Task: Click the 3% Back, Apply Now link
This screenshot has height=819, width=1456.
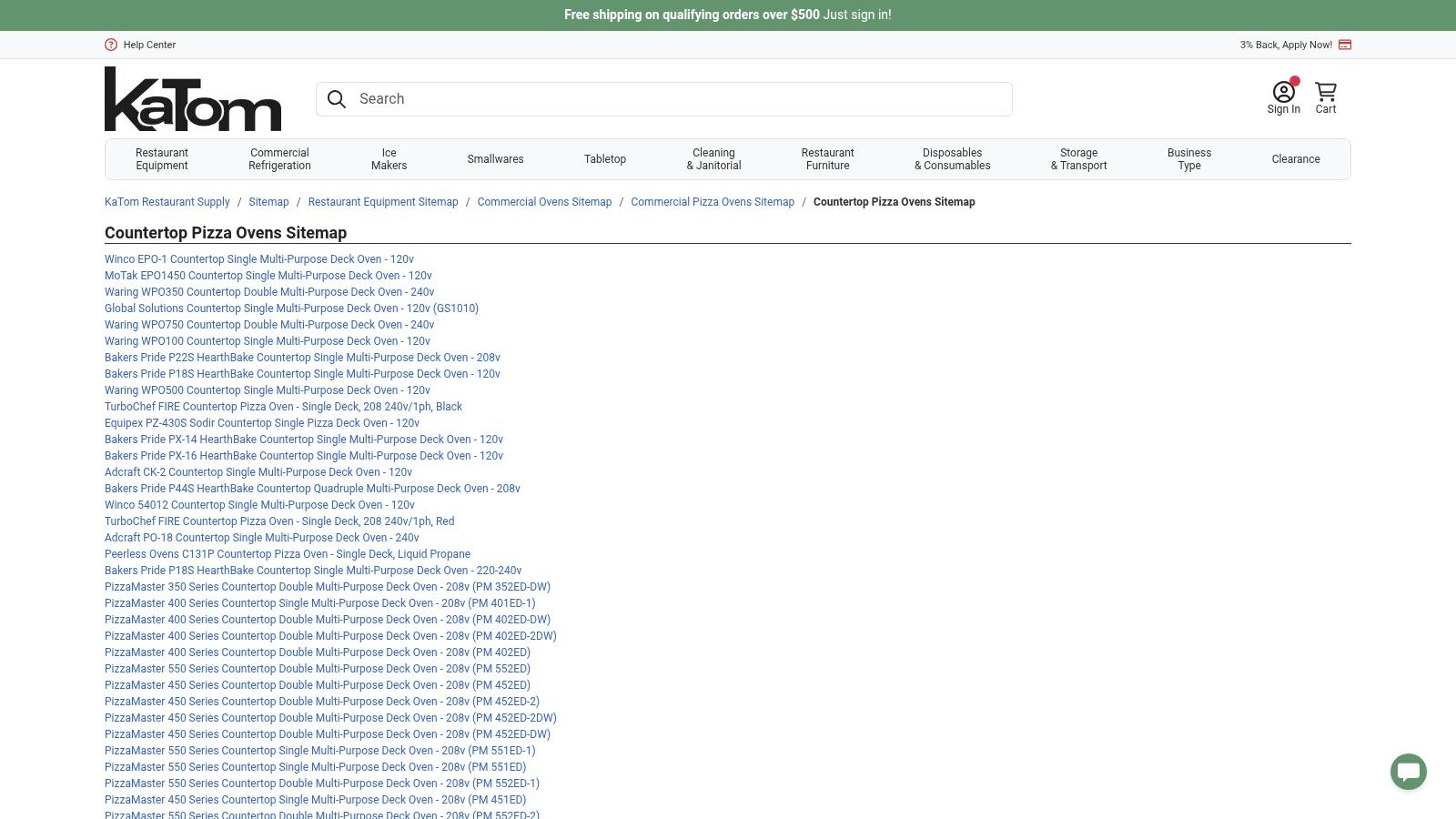Action: tap(1286, 45)
